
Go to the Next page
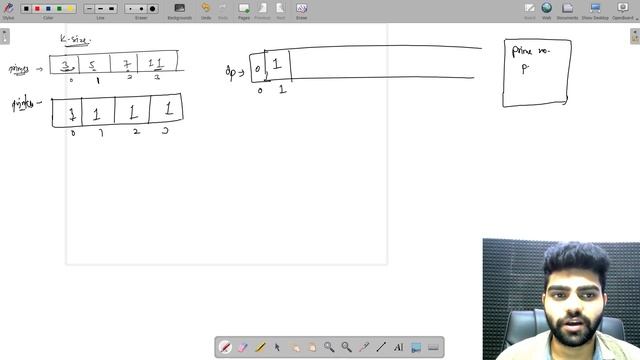coord(280,11)
